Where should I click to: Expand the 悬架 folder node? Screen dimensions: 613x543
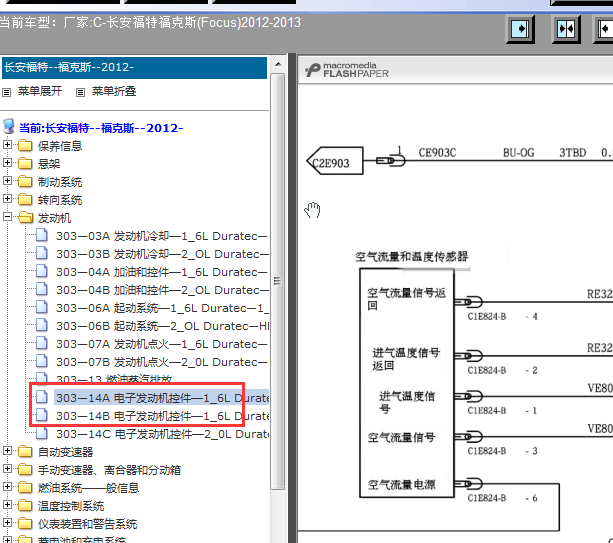(7, 163)
